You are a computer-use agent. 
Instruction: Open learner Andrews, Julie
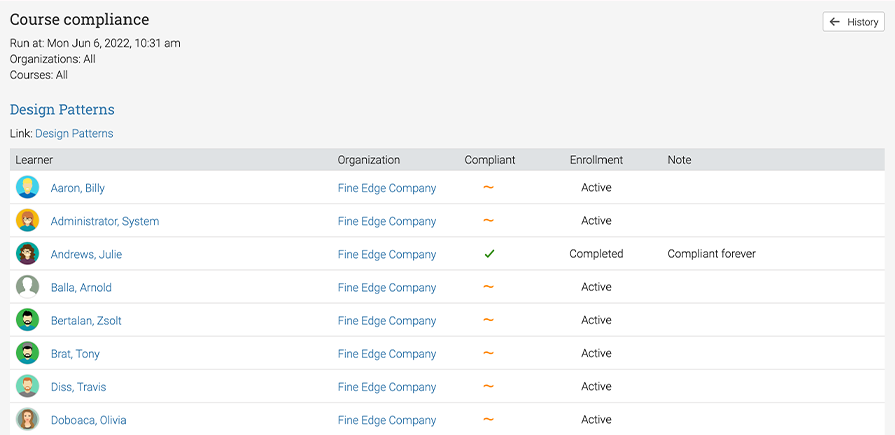click(86, 254)
